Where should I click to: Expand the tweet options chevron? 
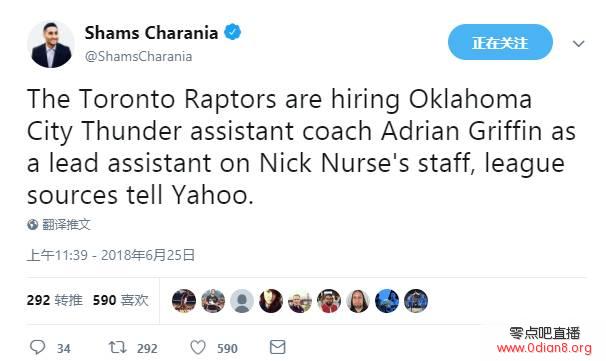tap(578, 43)
